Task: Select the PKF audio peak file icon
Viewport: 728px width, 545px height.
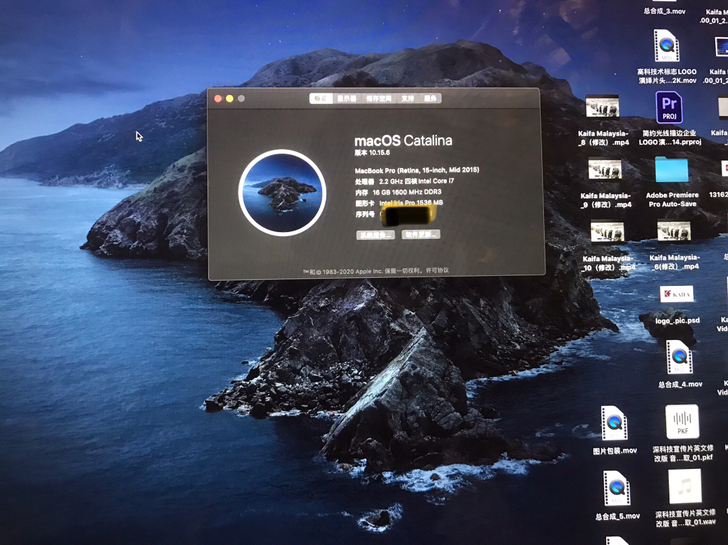Action: (x=682, y=422)
